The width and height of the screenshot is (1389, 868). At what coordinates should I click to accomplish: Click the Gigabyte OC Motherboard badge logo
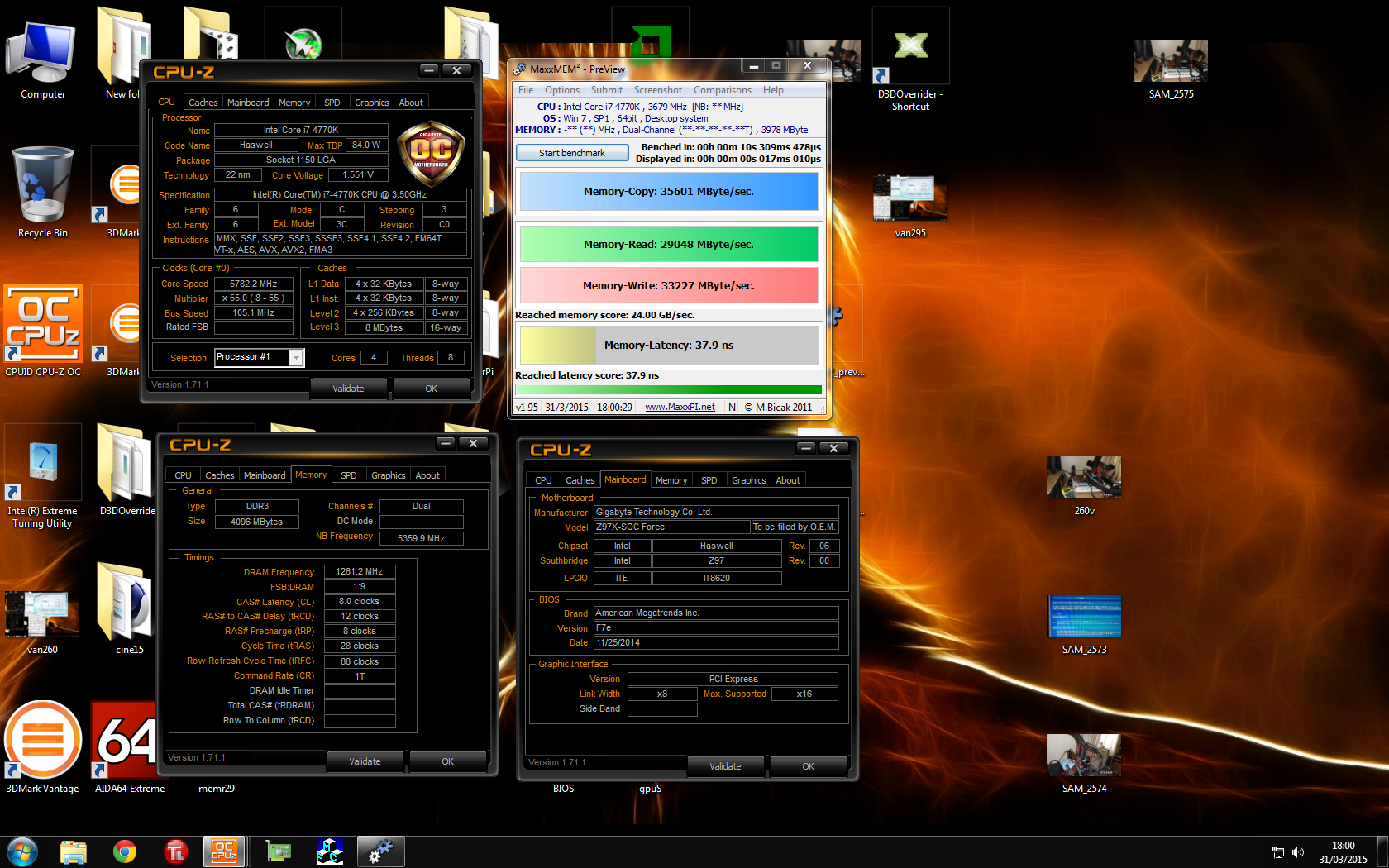coord(431,154)
